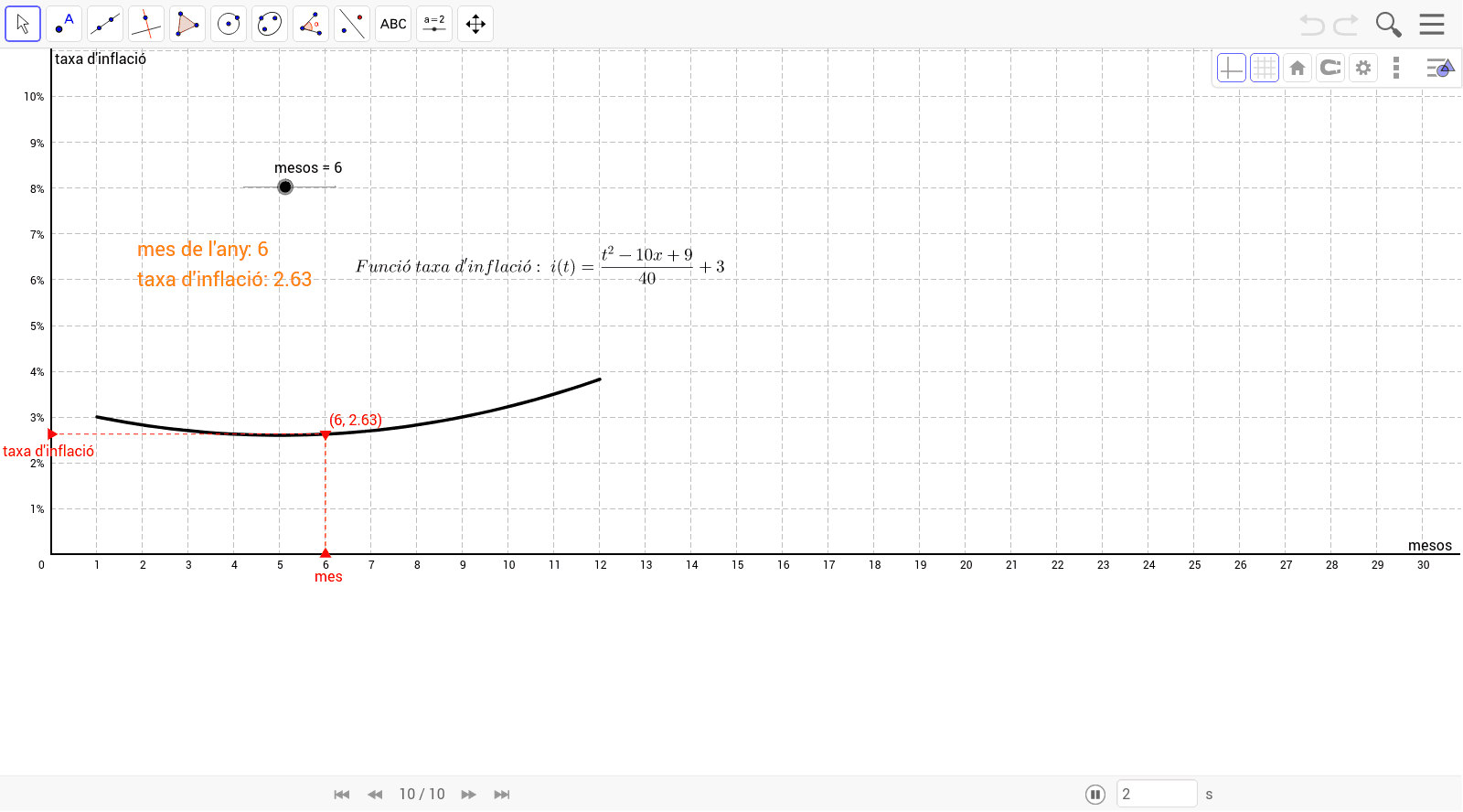Open the search magnifier
Image resolution: width=1463 pixels, height=812 pixels.
click(x=1388, y=25)
